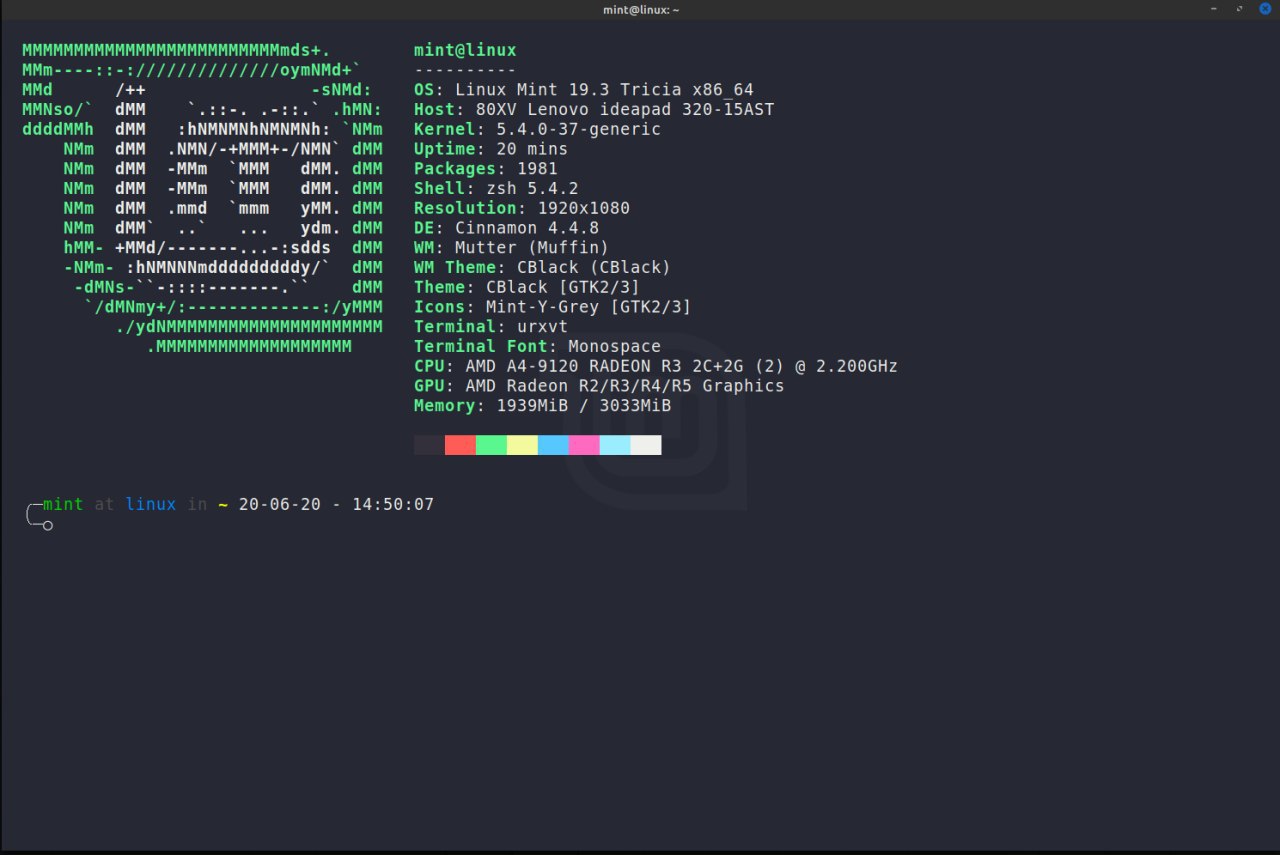
Task: Click the green 'mint' username in prompt
Action: click(63, 504)
